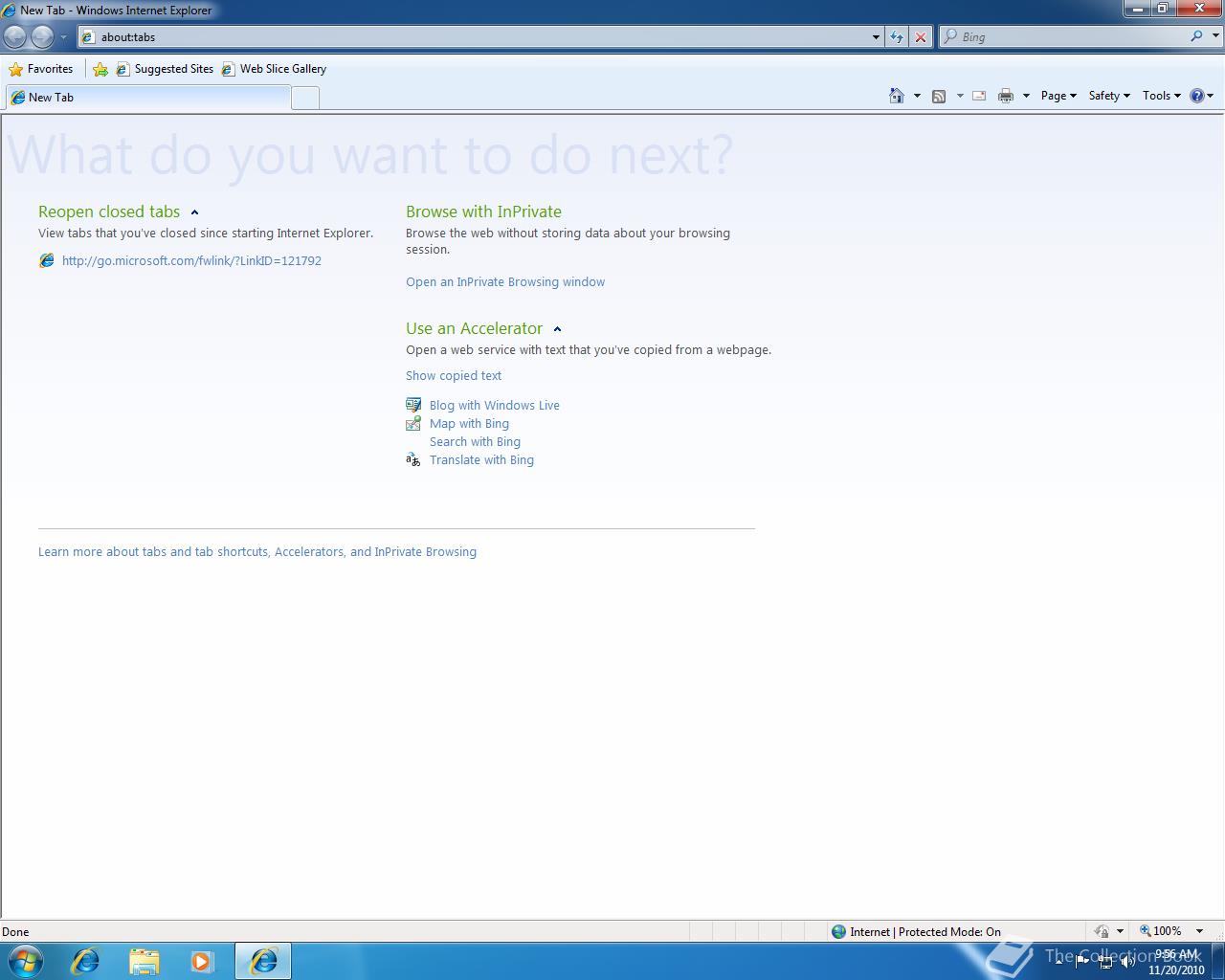Open Windows Explorer from taskbar
Screen dimensions: 1225x980
[x=144, y=961]
